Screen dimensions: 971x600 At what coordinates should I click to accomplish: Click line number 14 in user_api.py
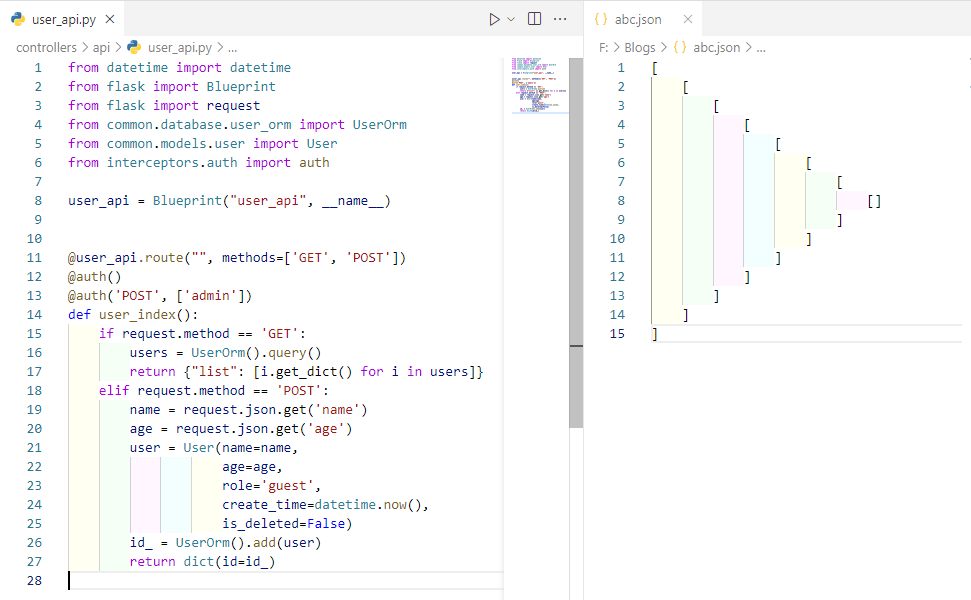[x=34, y=315]
